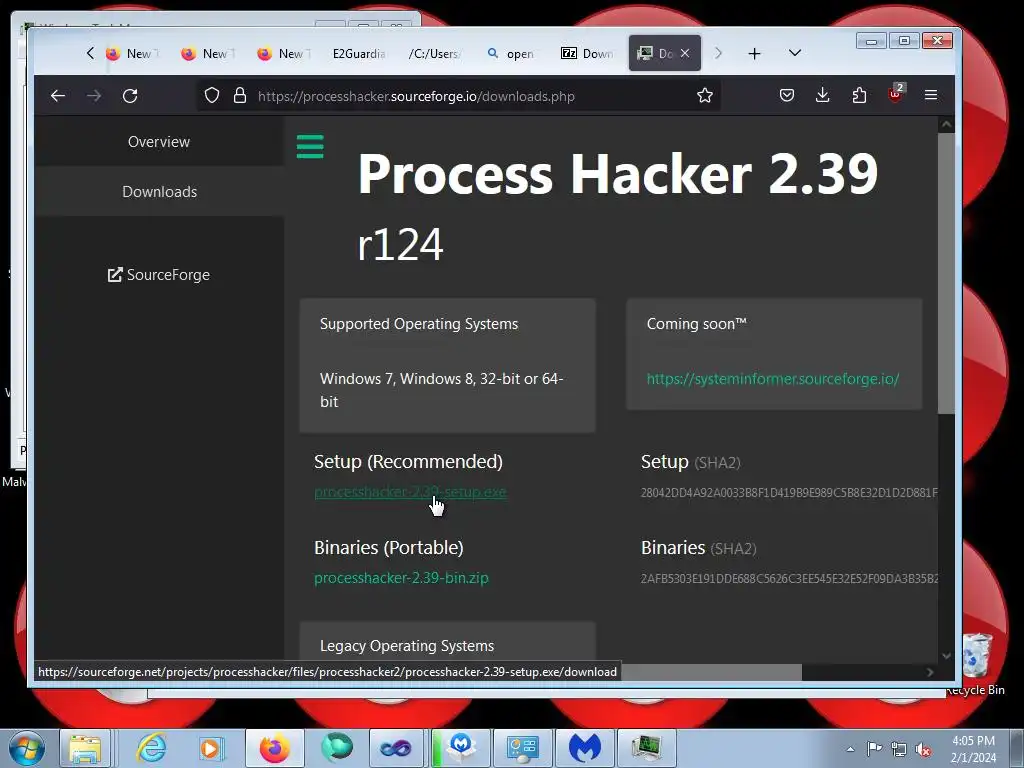This screenshot has width=1024, height=768.
Task: Open the clock showing 4:05 PM
Action: tap(974, 749)
